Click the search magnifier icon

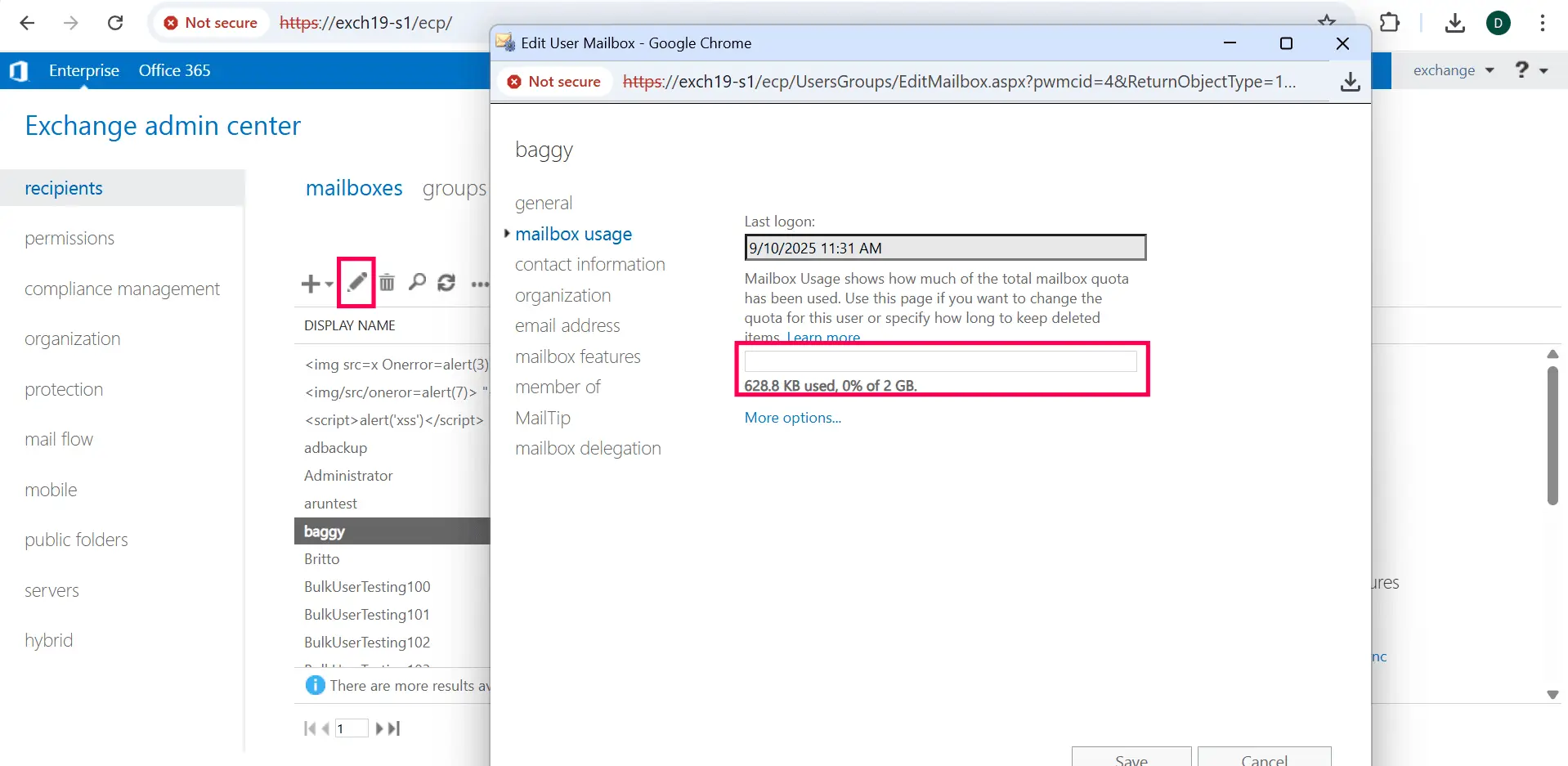pos(417,283)
